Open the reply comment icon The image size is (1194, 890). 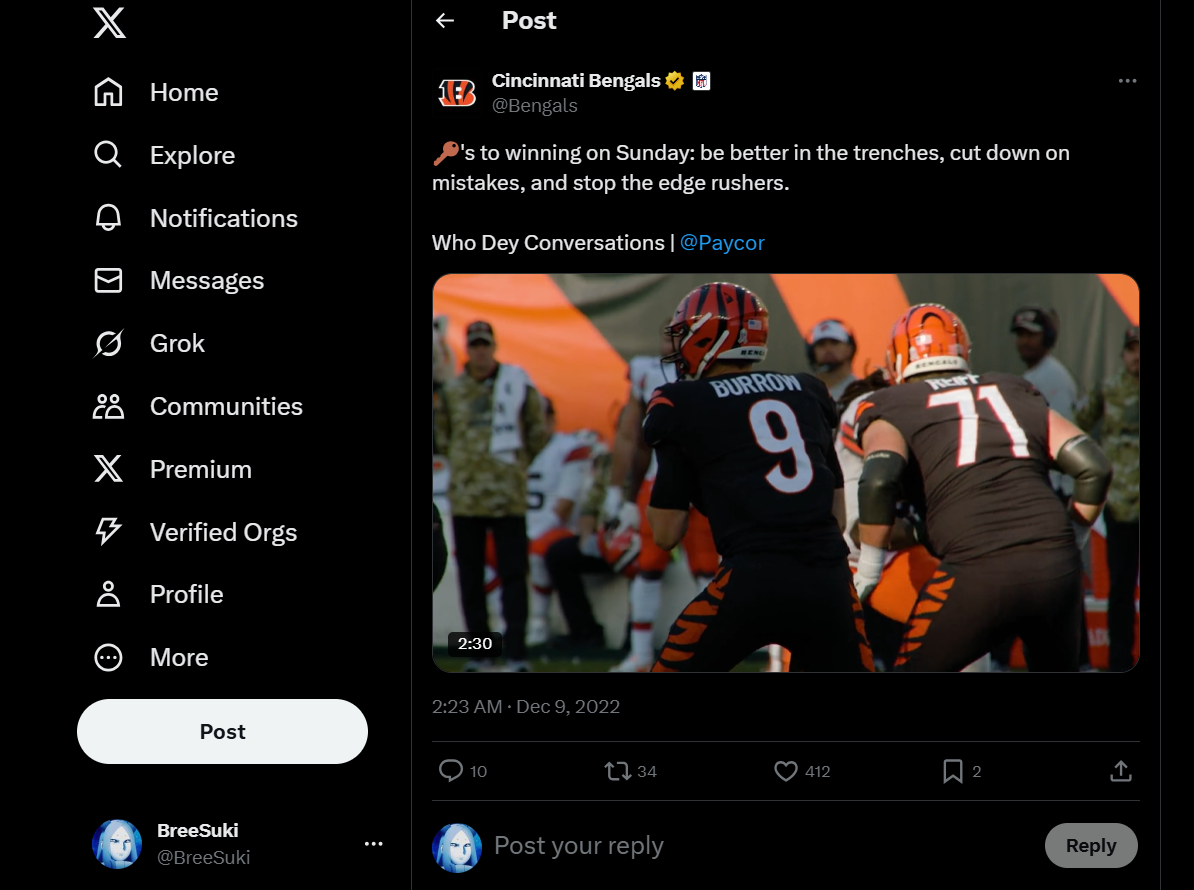[451, 771]
